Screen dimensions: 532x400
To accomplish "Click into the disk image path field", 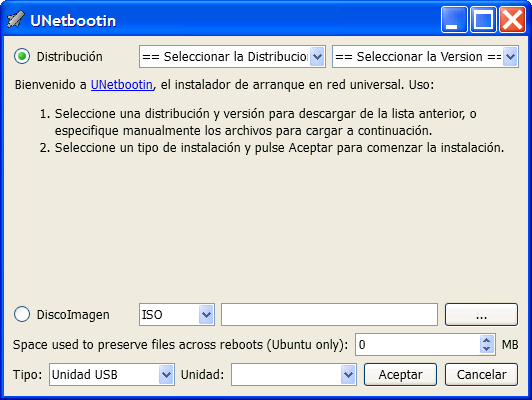I will [x=329, y=315].
